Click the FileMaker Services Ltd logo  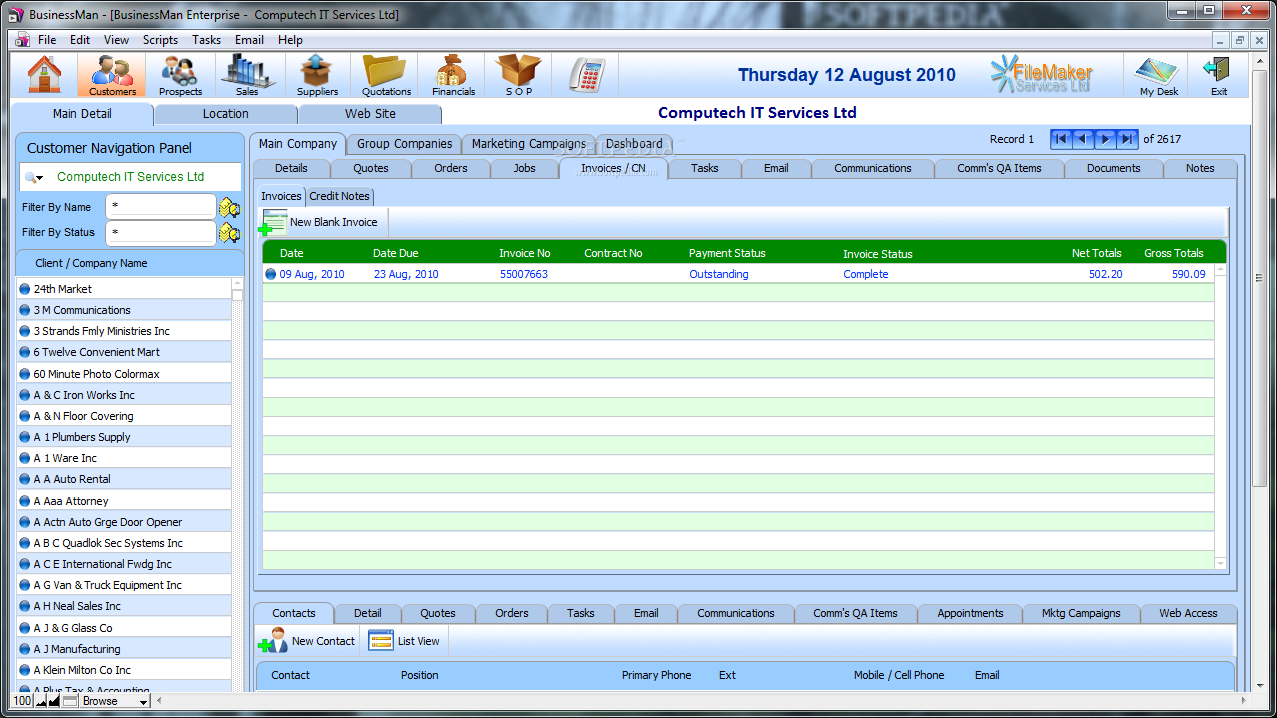point(1041,75)
